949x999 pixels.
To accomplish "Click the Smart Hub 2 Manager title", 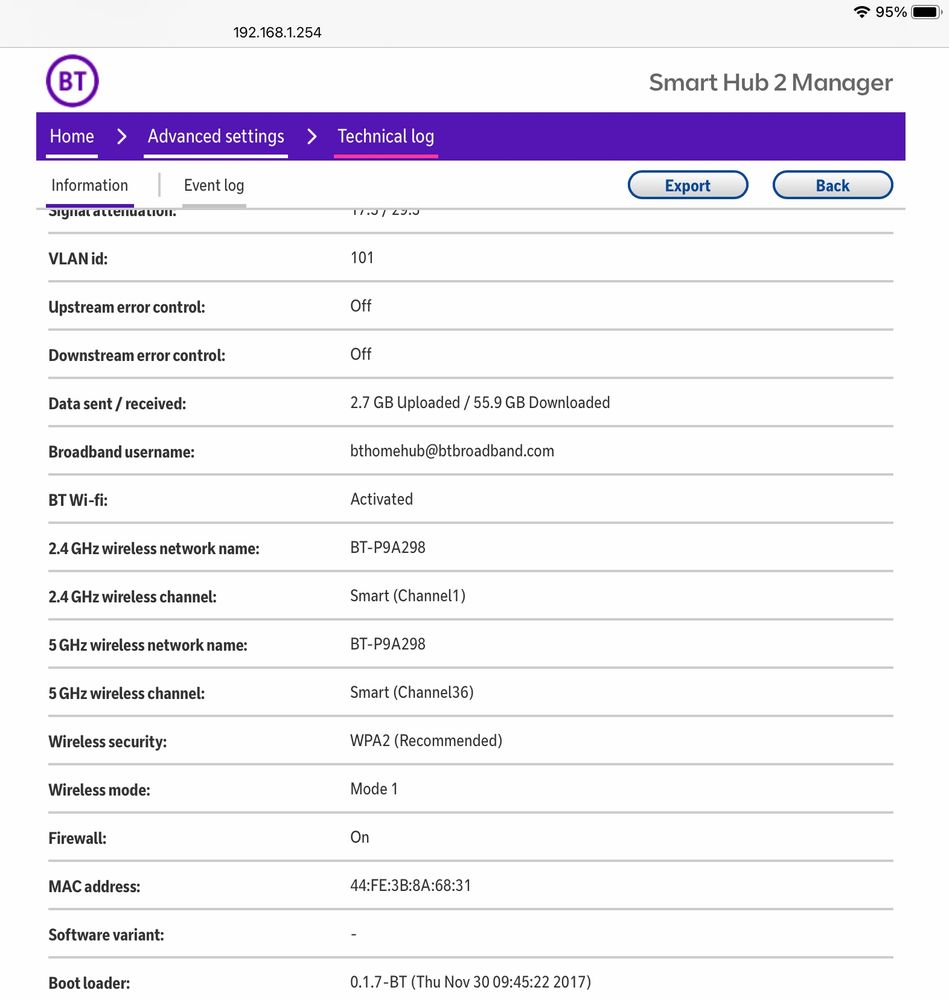I will pyautogui.click(x=770, y=82).
